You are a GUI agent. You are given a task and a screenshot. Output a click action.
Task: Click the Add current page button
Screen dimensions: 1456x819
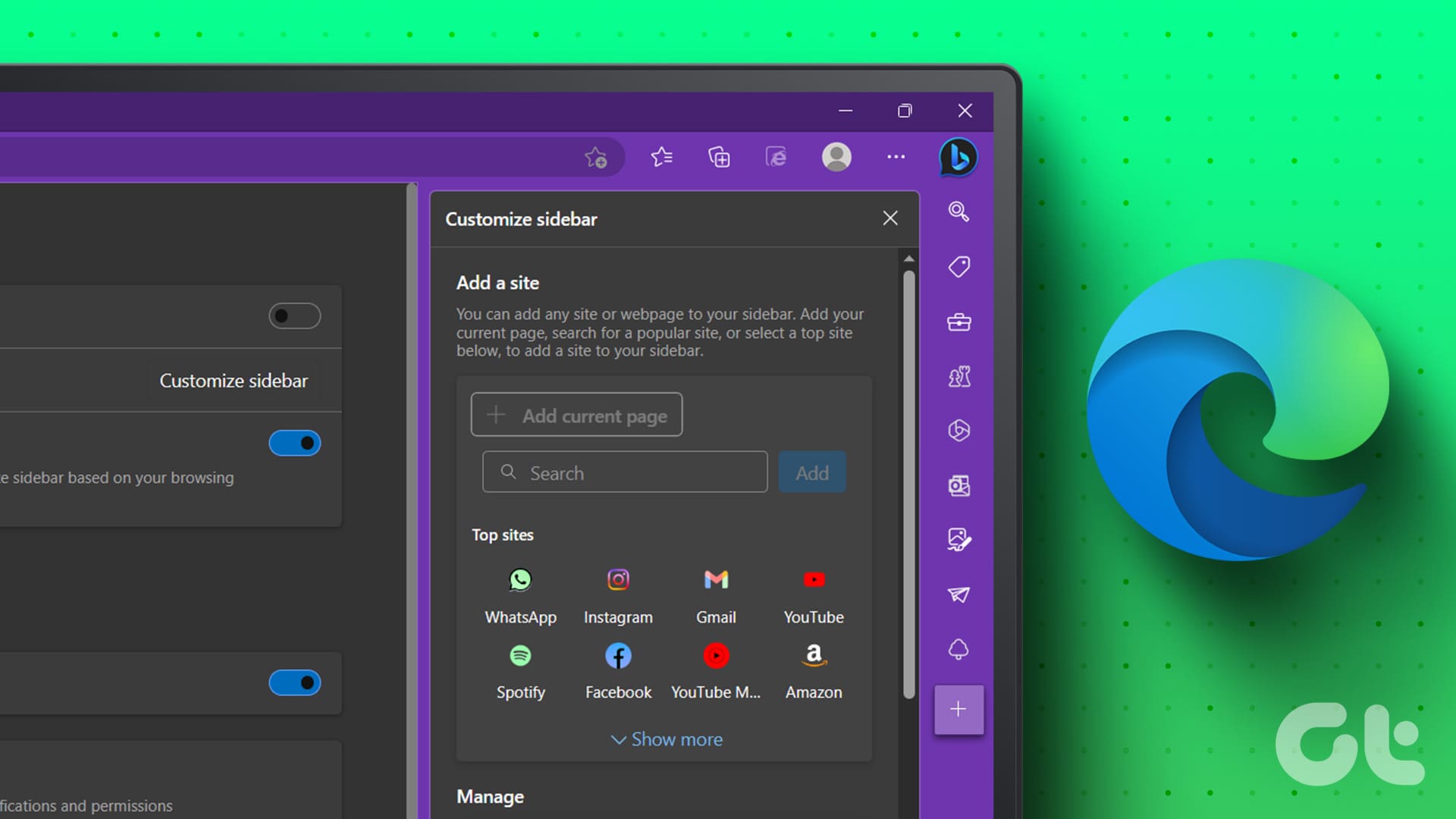[576, 415]
